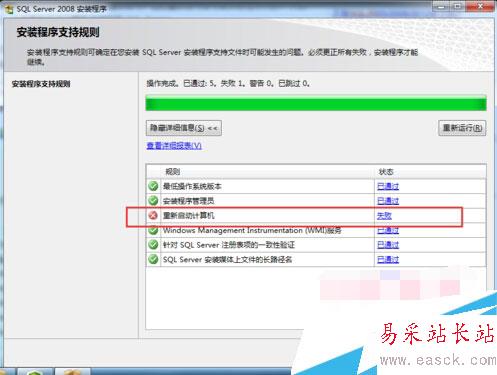Open the 失败 status link for 重新启动计算机
This screenshot has width=497, height=375.
pyautogui.click(x=384, y=215)
